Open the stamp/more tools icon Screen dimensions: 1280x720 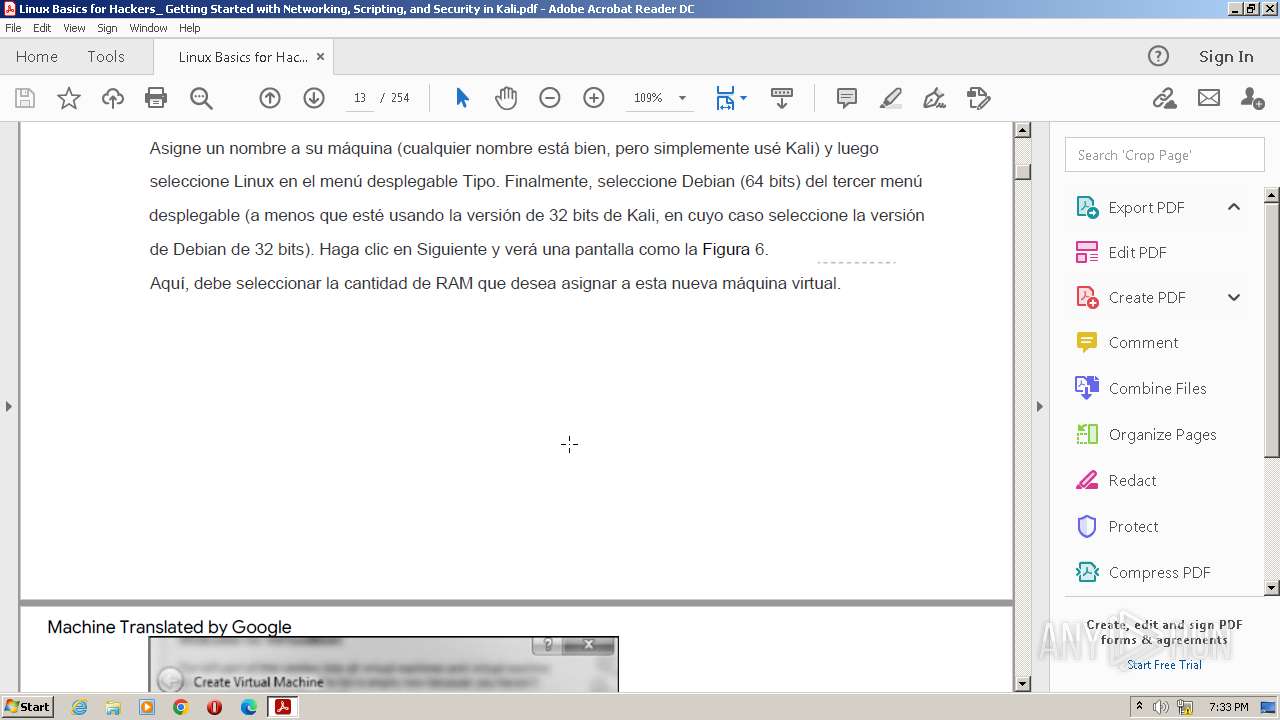click(979, 98)
